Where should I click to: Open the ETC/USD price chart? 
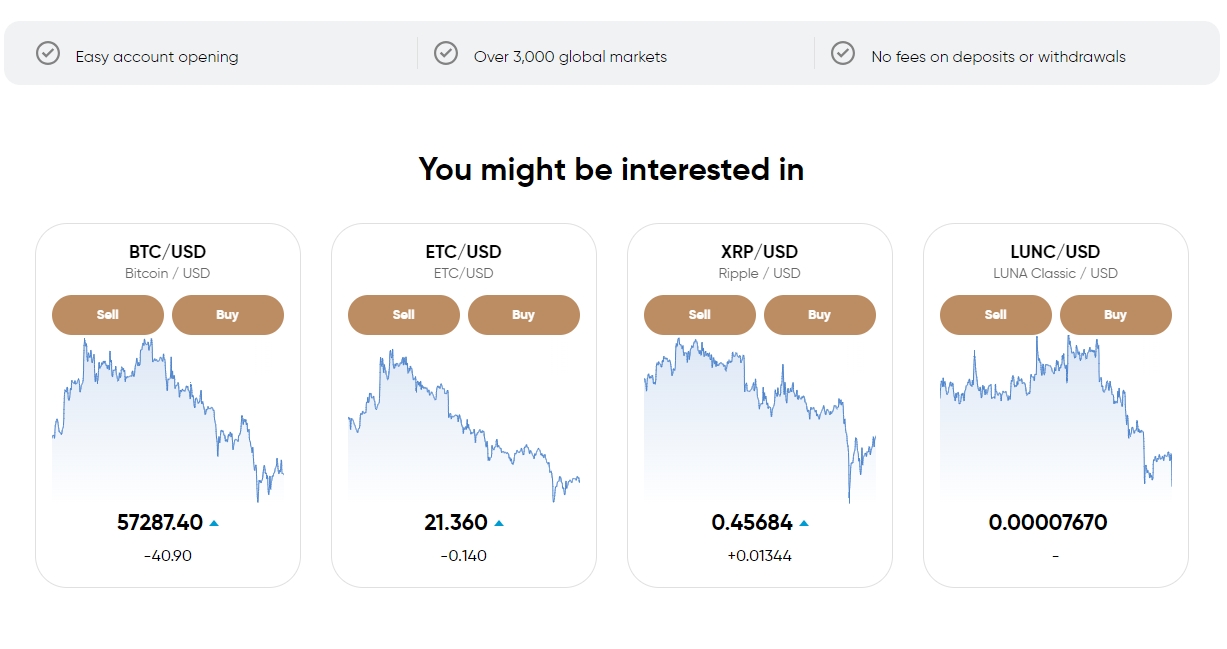[464, 425]
